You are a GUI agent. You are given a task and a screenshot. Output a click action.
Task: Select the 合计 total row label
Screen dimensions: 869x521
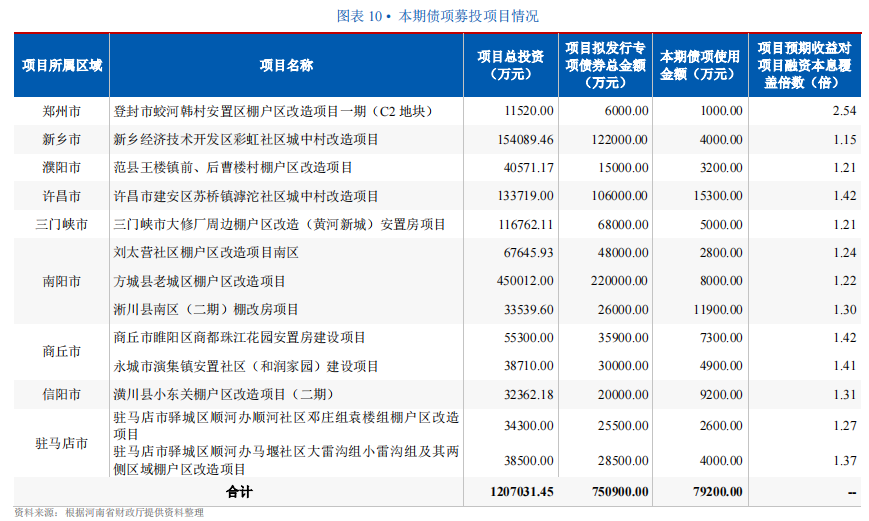tap(239, 492)
